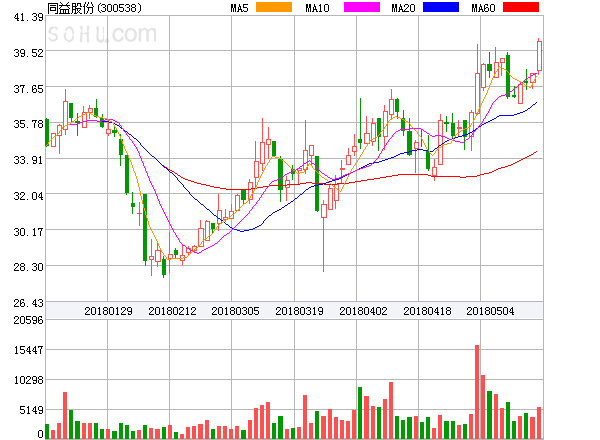Click the 10298 volume axis label

[x=28, y=380]
